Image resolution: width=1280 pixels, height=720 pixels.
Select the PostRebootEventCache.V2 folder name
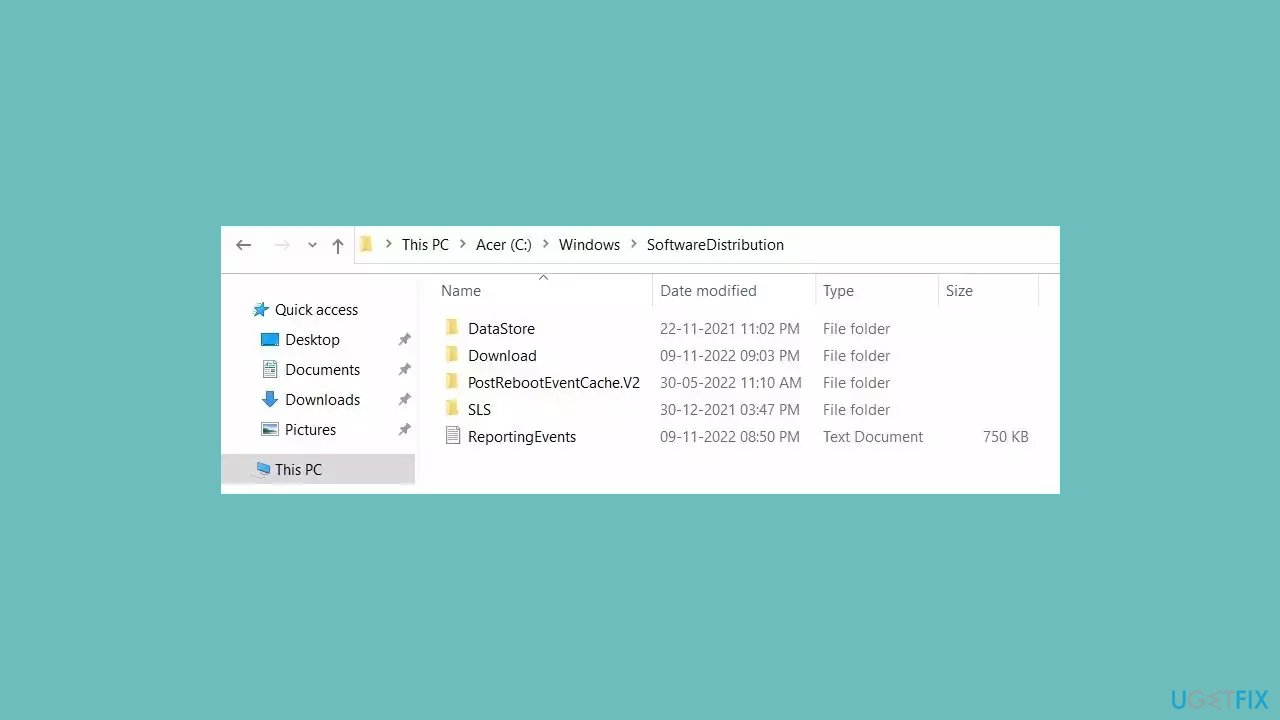554,383
